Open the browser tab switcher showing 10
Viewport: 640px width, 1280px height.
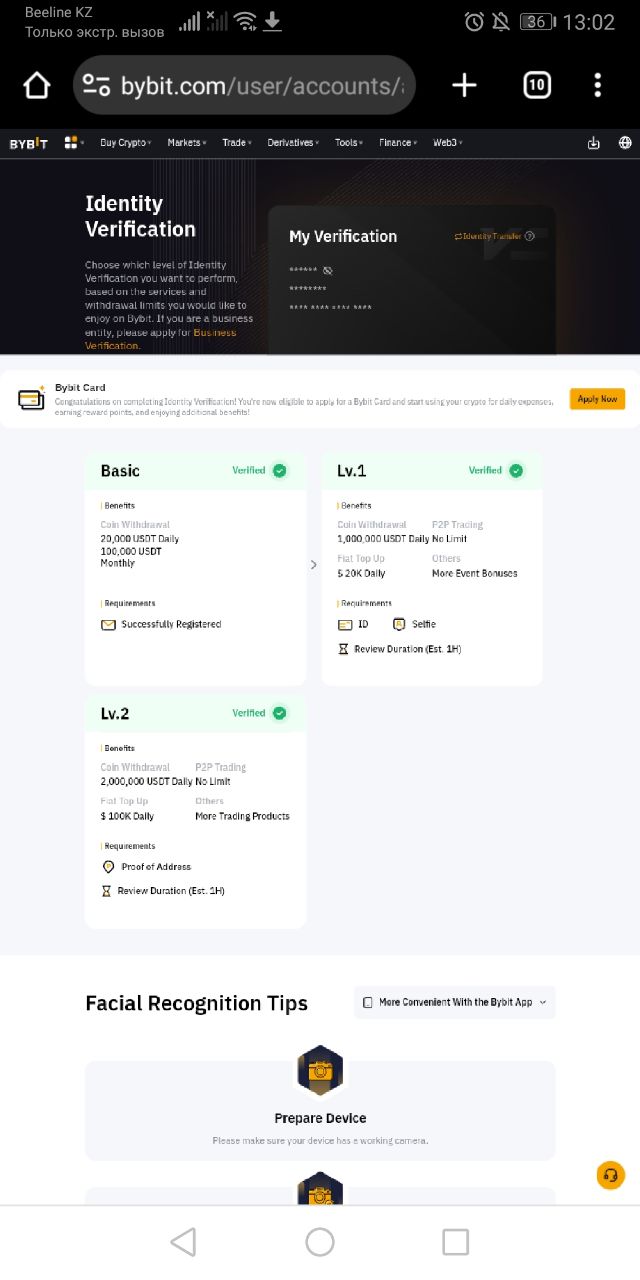537,86
